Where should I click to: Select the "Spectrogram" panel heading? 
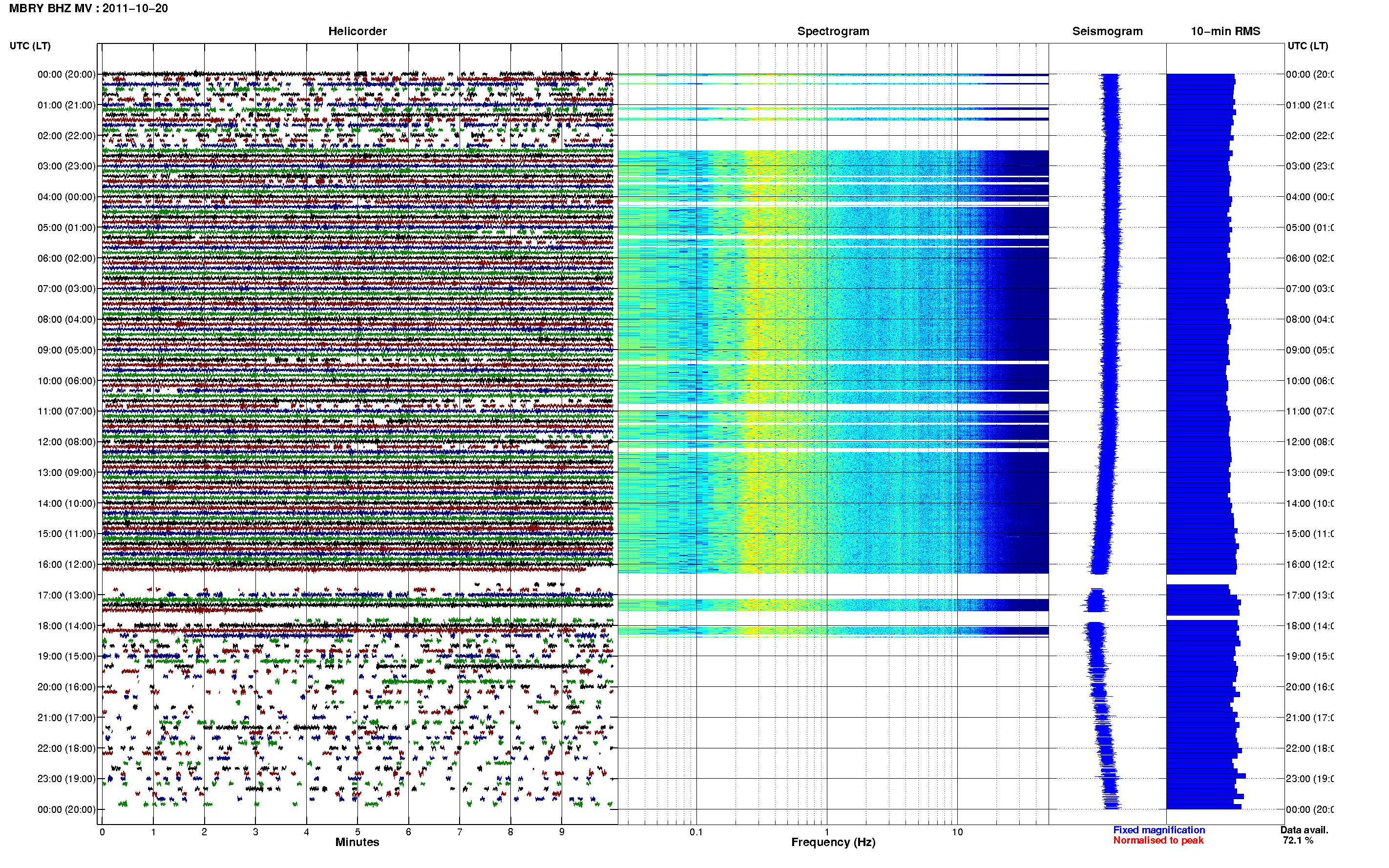(x=833, y=32)
